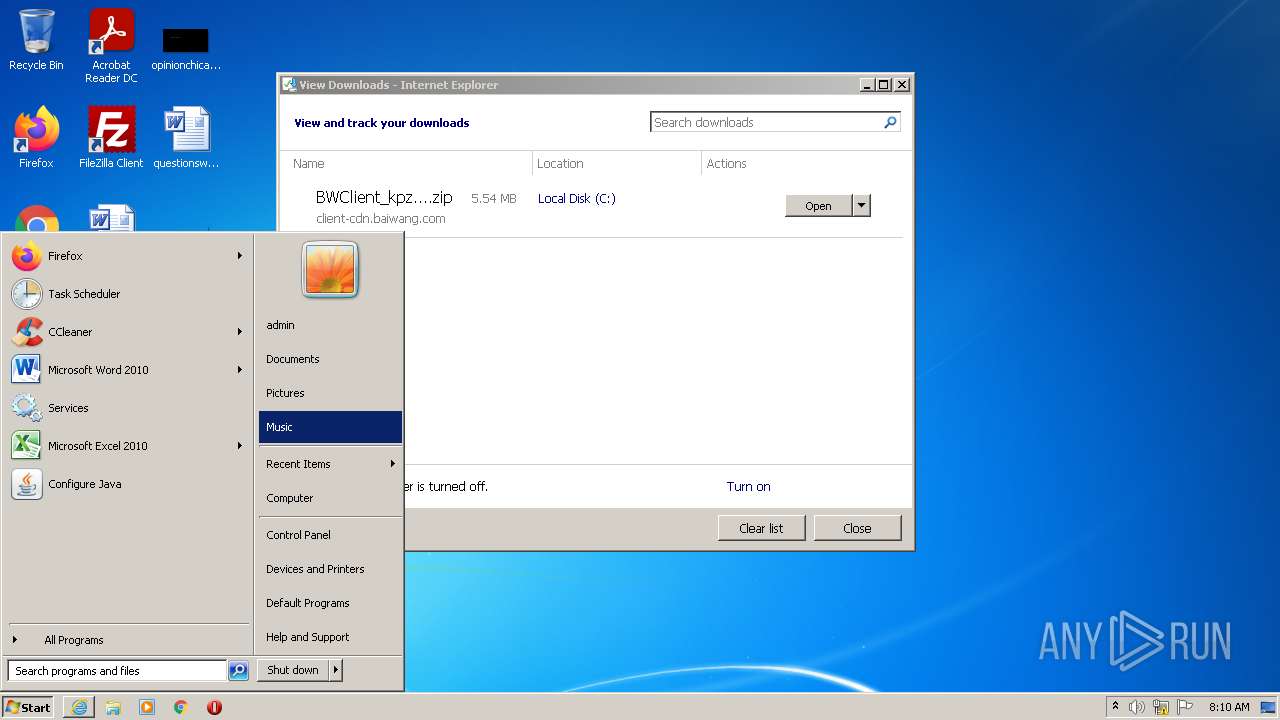This screenshot has width=1280, height=720.
Task: Open Google Chrome from the taskbar
Action: (181, 707)
